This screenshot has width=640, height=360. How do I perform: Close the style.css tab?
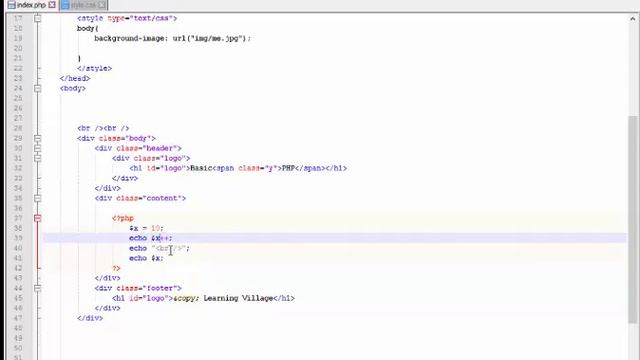[102, 5]
